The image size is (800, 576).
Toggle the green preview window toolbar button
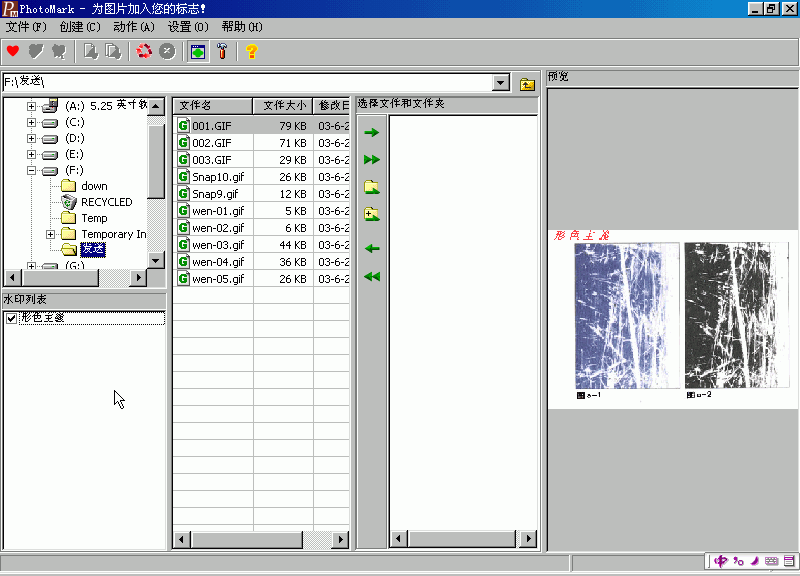198,52
